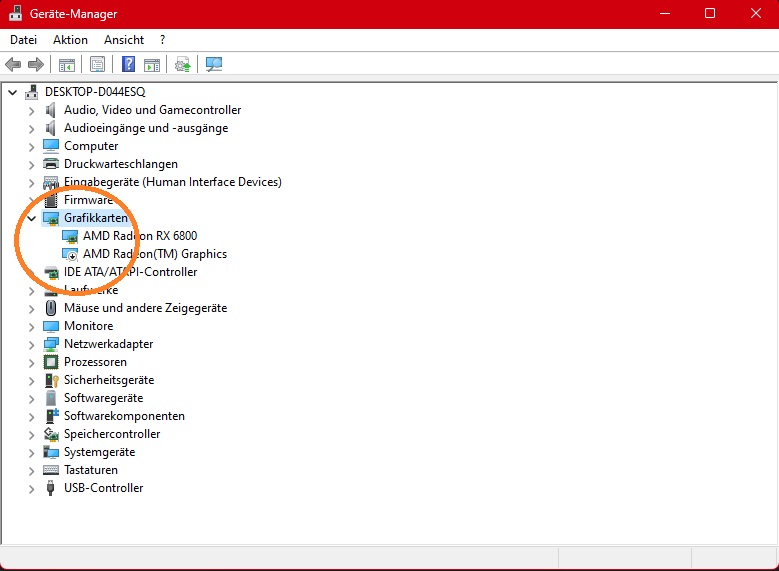779x571 pixels.
Task: Click the Audioeingänge und -ausgänge speaker icon
Action: coord(51,128)
